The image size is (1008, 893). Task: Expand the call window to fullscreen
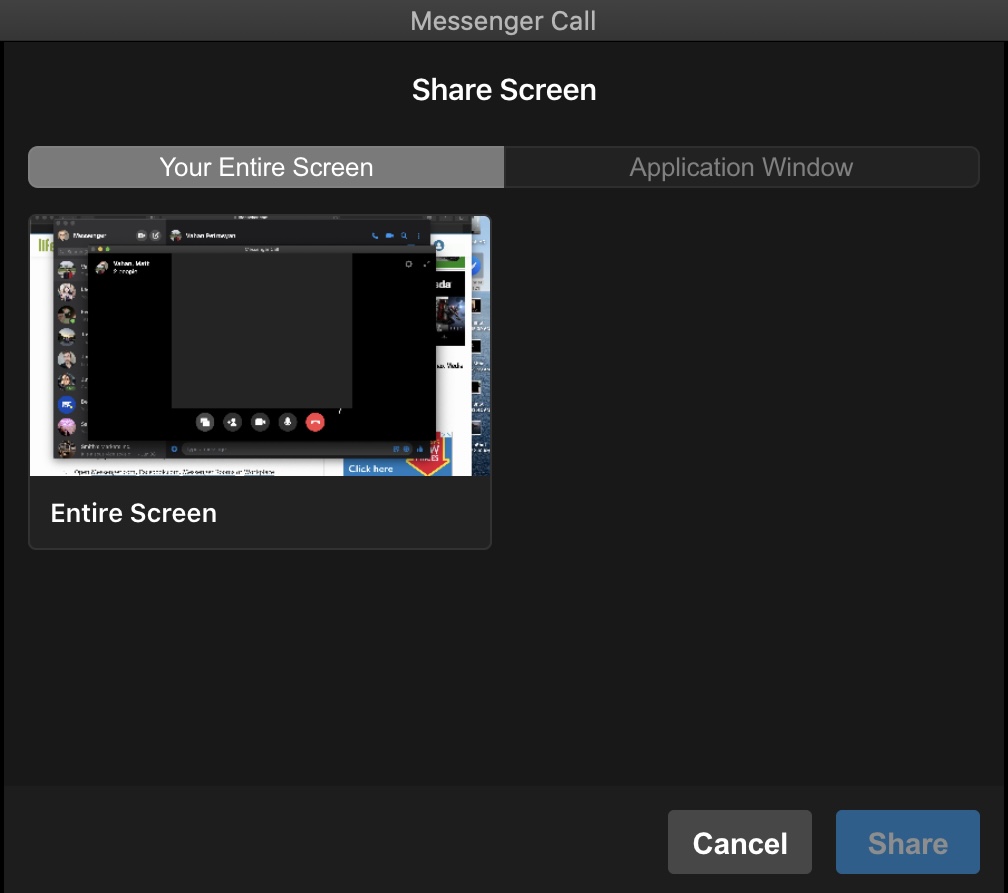pyautogui.click(x=424, y=264)
